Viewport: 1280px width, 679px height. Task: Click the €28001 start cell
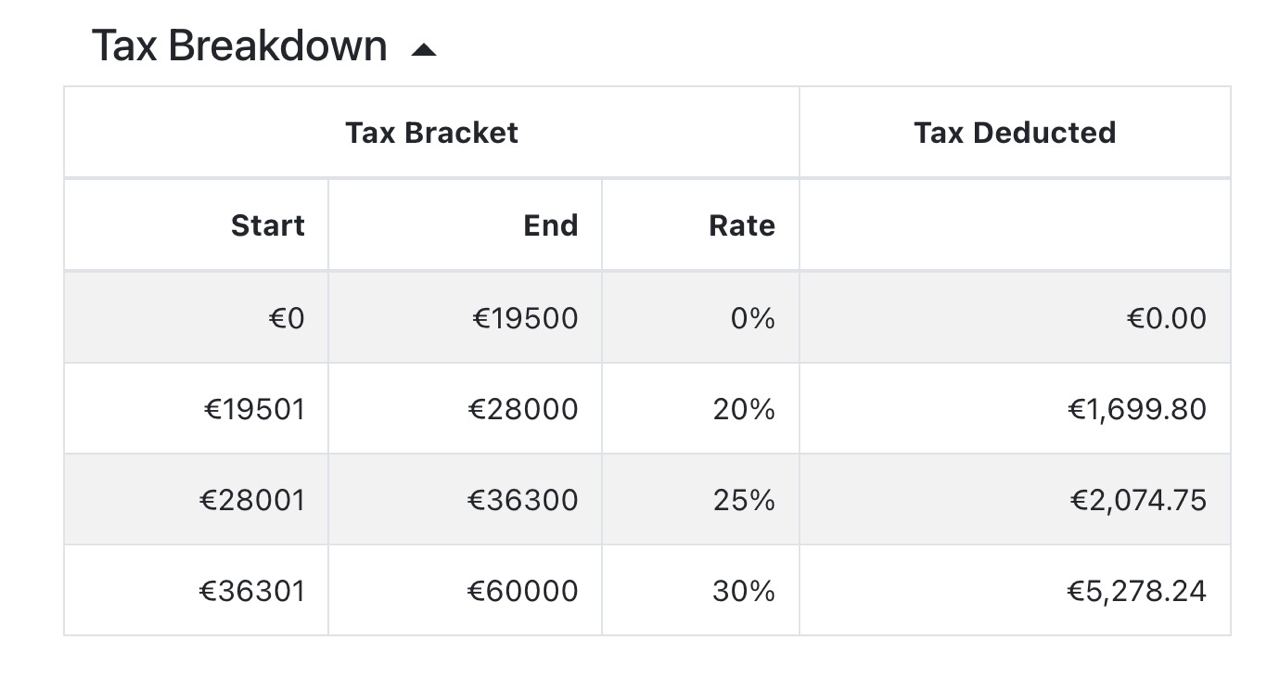pyautogui.click(x=252, y=500)
